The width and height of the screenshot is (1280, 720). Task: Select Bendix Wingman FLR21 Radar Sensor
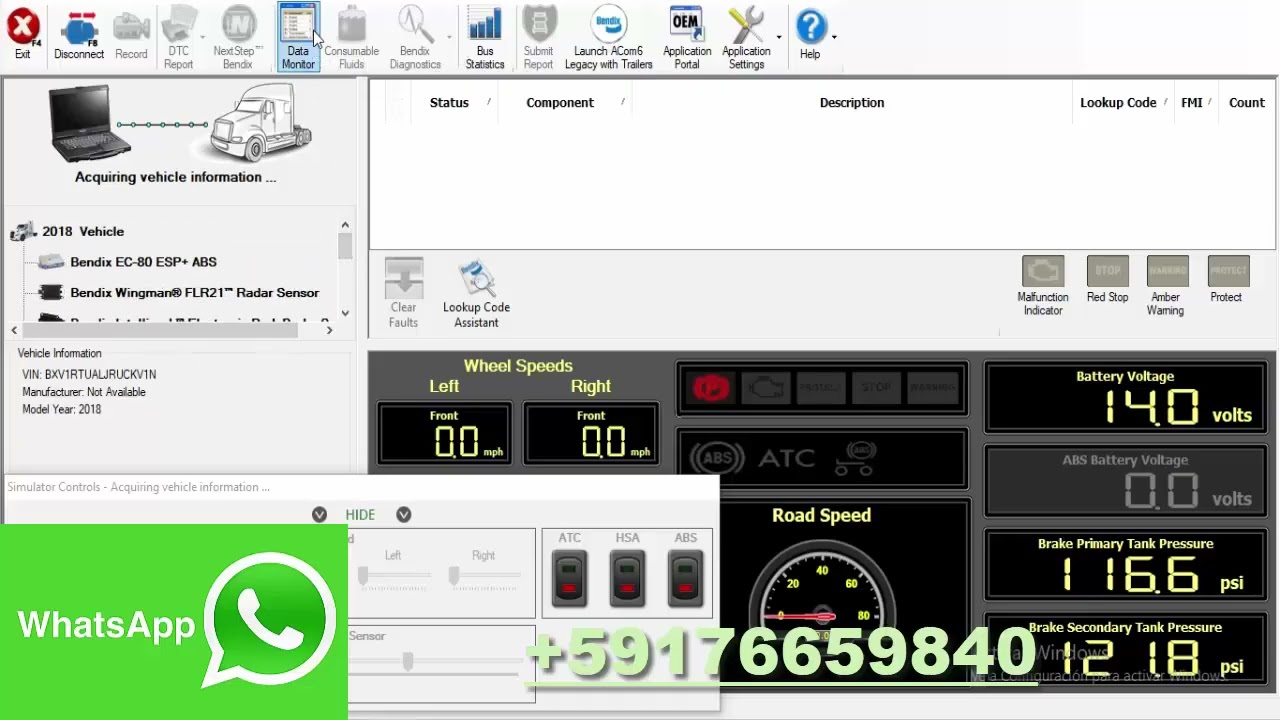(195, 293)
